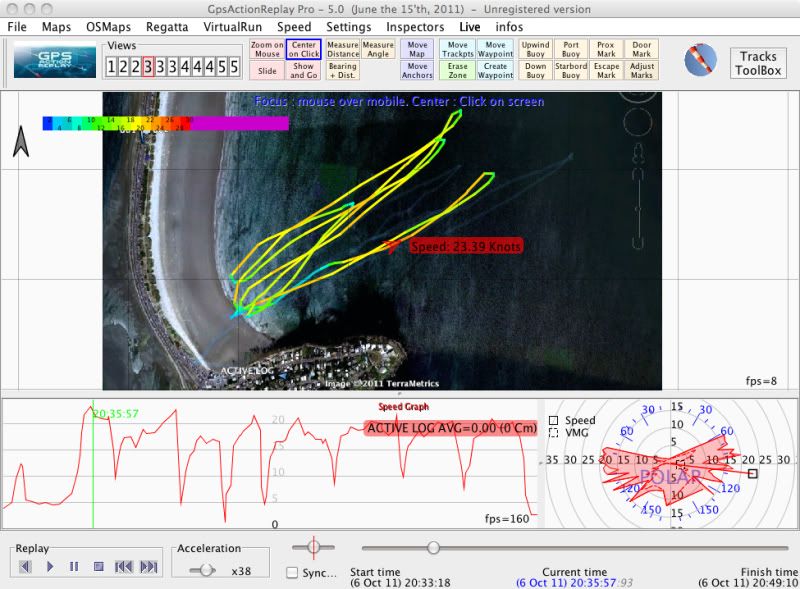Viewport: 800px width, 589px height.
Task: Click the speed color scale bar
Action: coord(166,123)
